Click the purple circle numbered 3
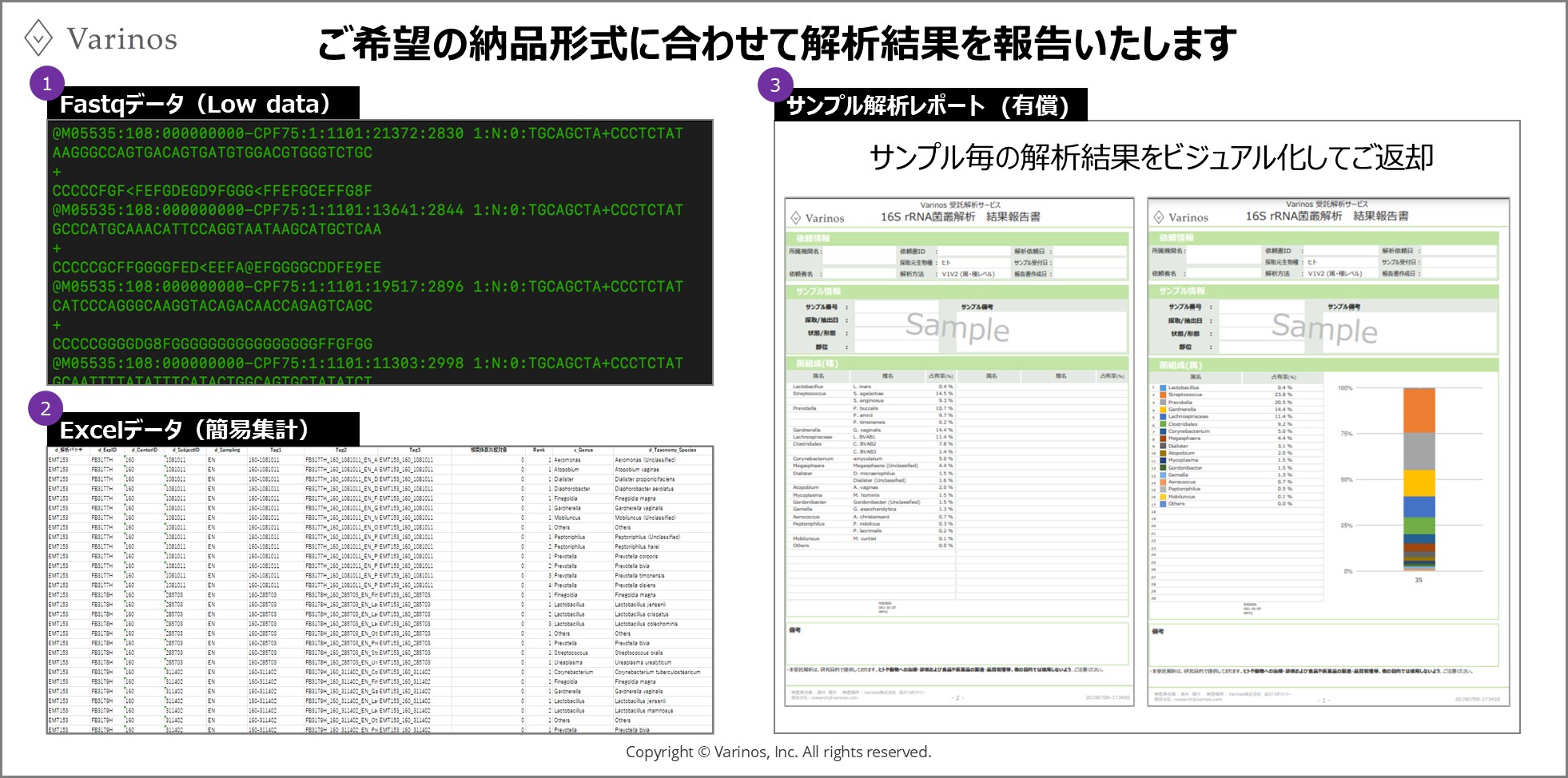This screenshot has width=1568, height=778. pyautogui.click(x=774, y=85)
